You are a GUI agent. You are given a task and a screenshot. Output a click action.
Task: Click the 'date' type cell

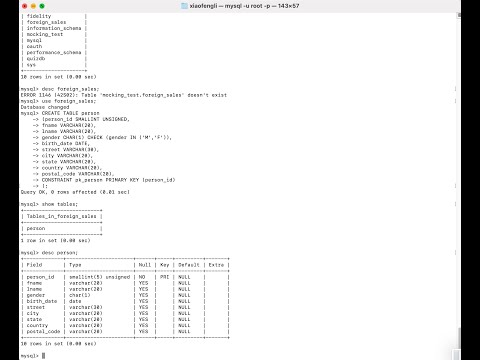point(75,301)
